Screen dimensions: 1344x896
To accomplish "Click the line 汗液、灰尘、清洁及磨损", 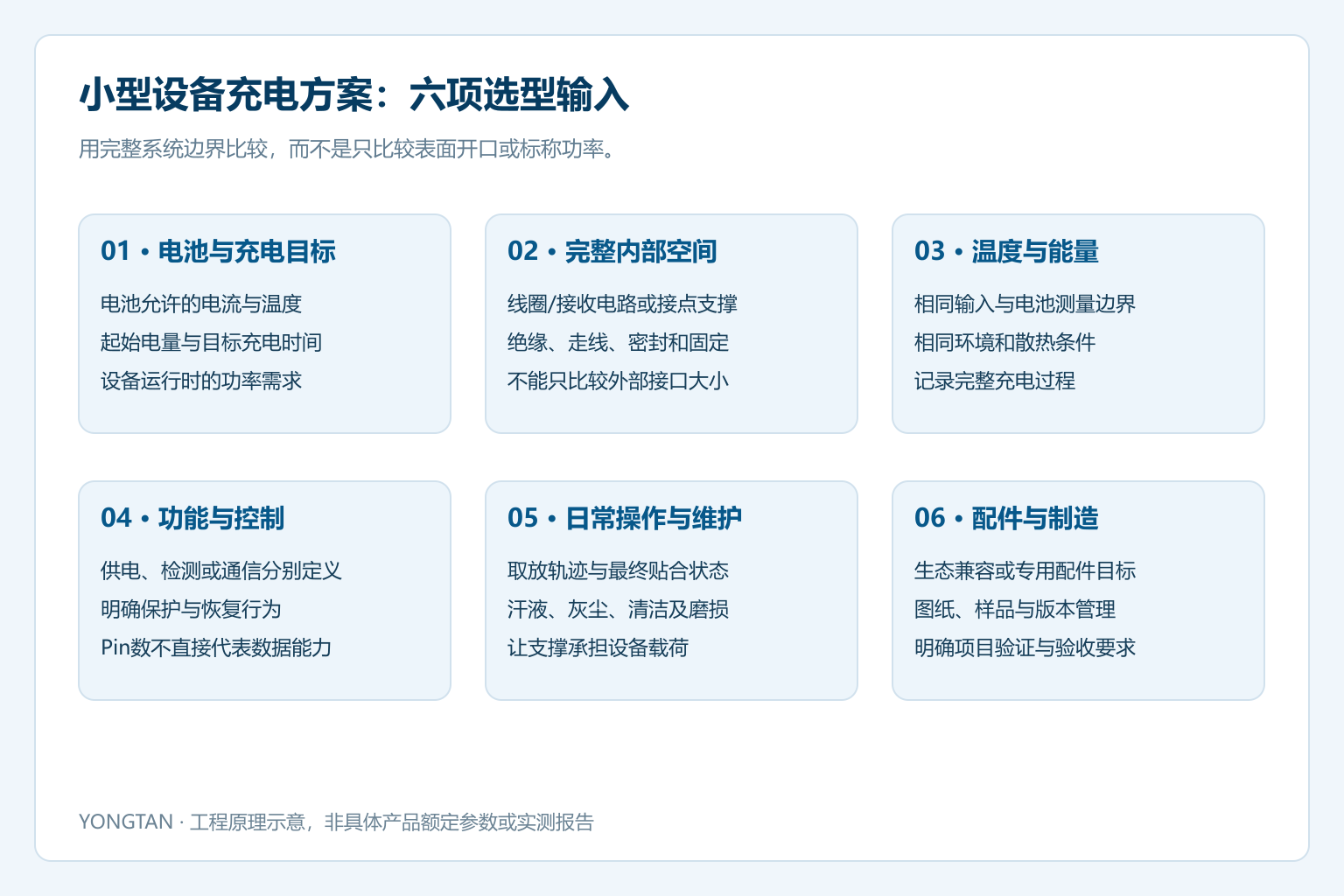I will (x=619, y=610).
